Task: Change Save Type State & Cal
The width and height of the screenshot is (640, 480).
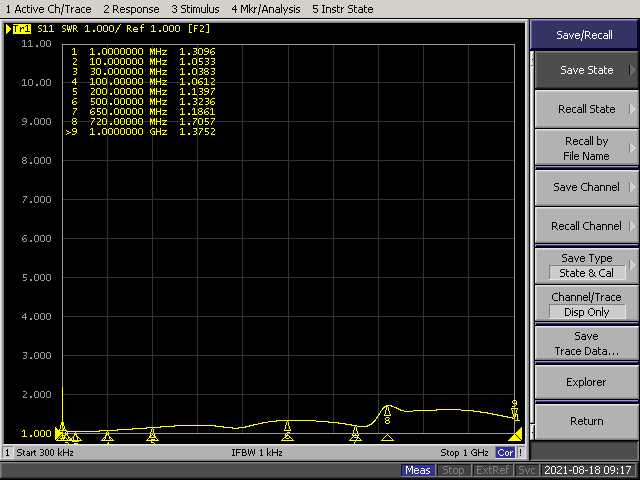Action: (x=586, y=265)
